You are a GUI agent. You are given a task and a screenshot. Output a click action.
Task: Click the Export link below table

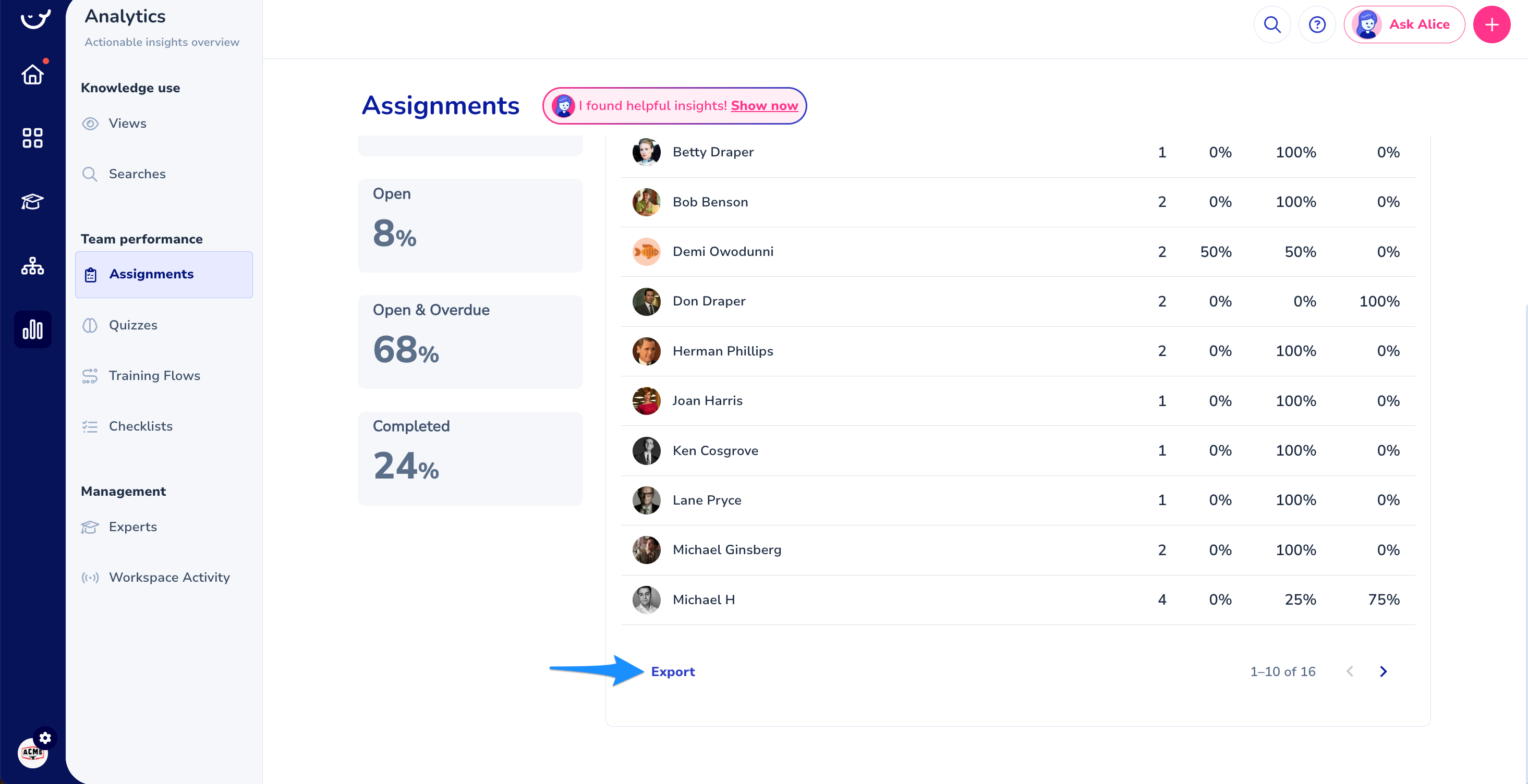pyautogui.click(x=673, y=671)
